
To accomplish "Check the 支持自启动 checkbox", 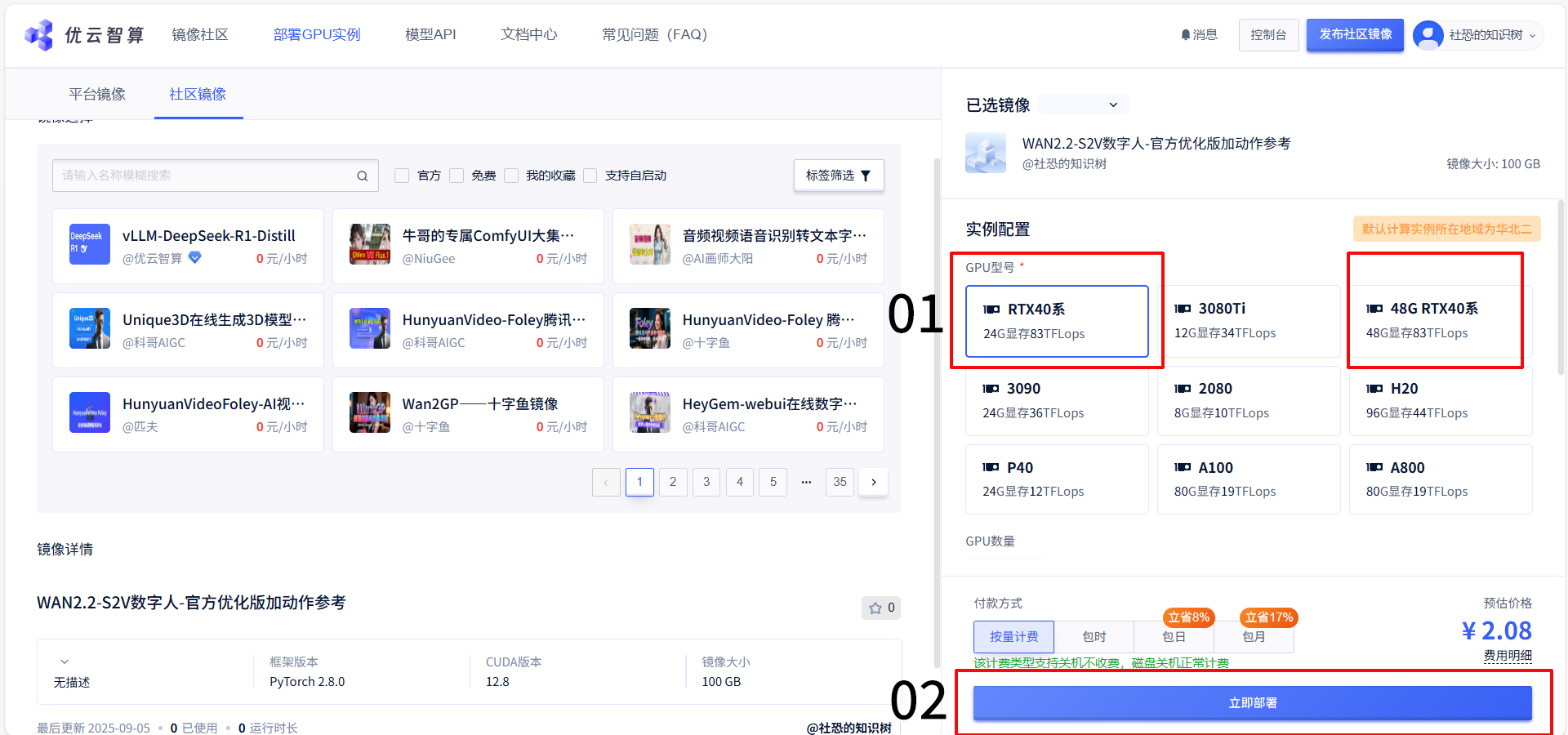I will [x=590, y=176].
